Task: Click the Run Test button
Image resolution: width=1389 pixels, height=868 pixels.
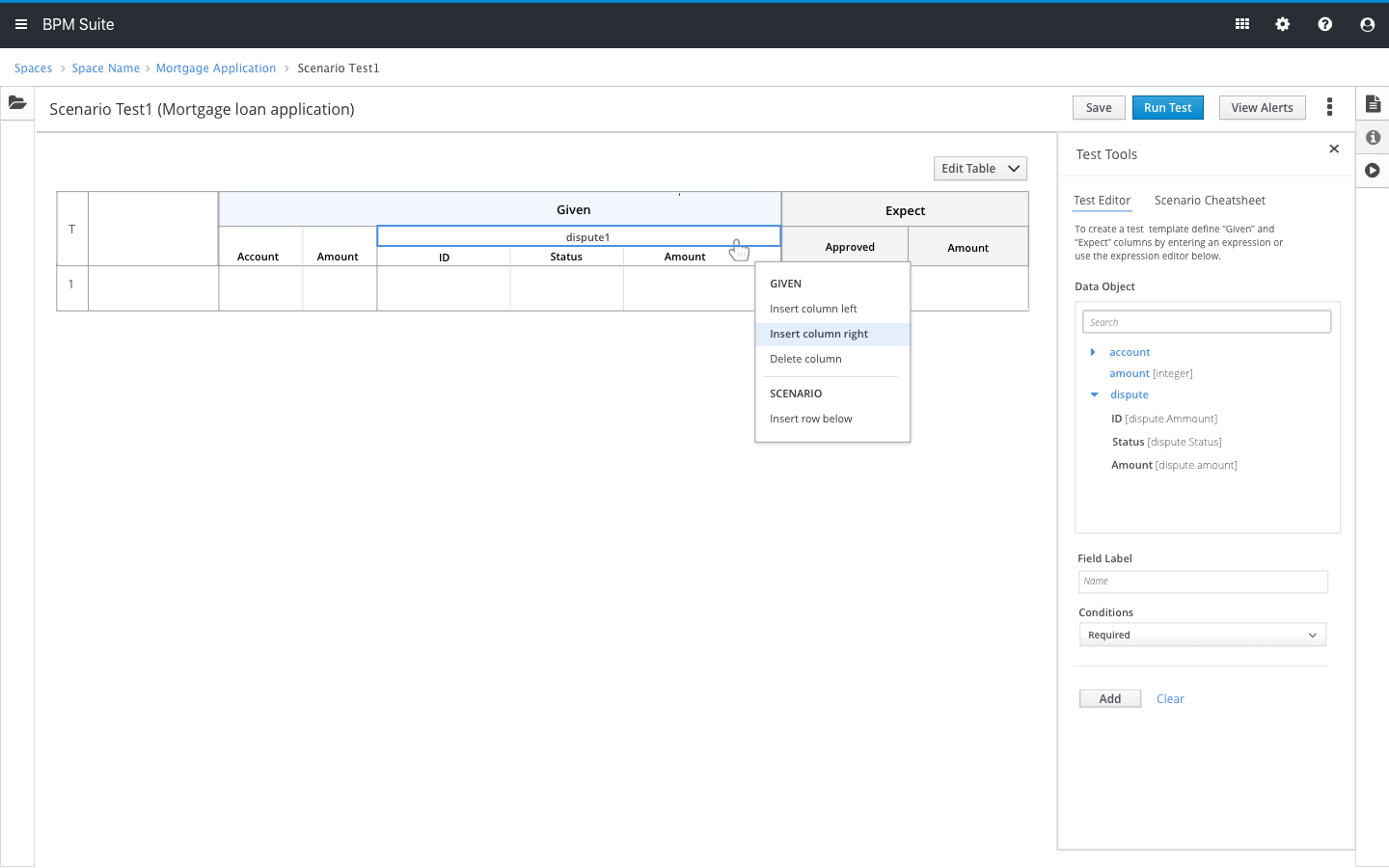Action: 1167,108
